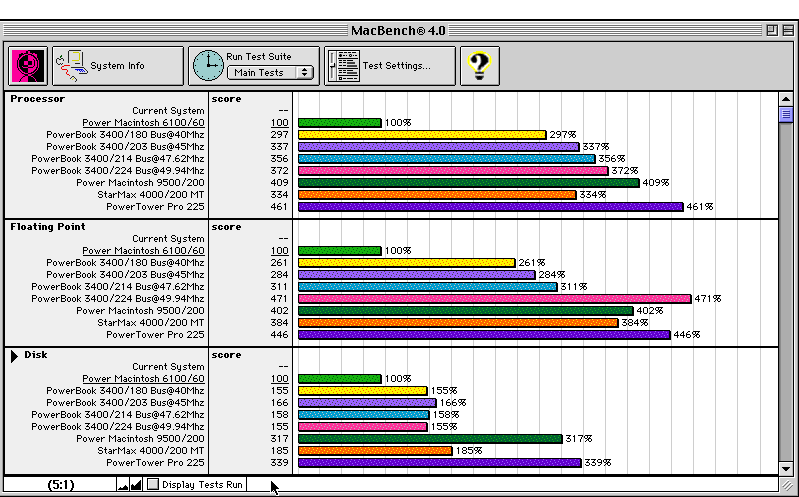Click the scrollbar down arrow
This screenshot has width=799, height=497.
pyautogui.click(x=786, y=467)
